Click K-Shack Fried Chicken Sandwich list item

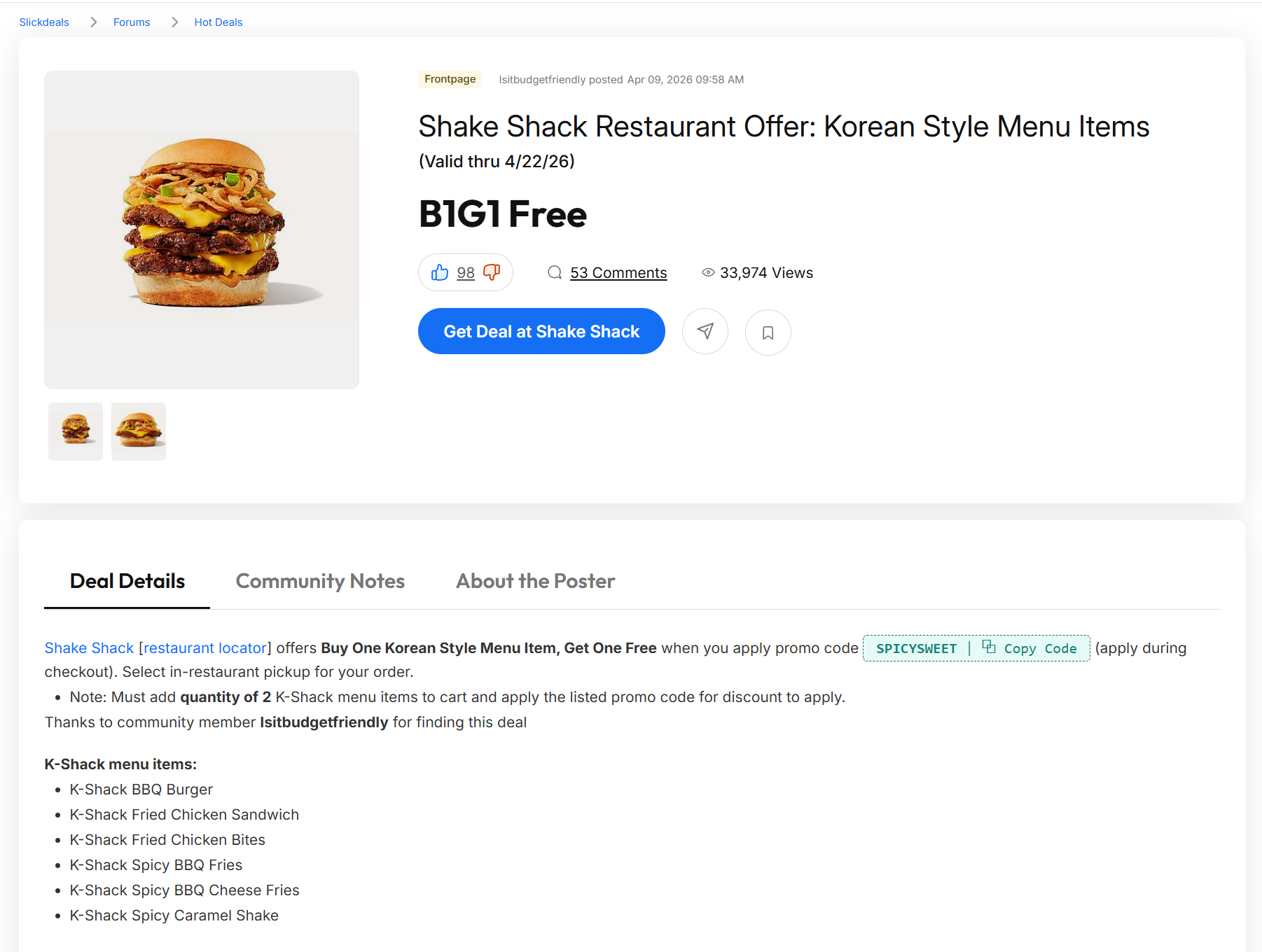184,815
